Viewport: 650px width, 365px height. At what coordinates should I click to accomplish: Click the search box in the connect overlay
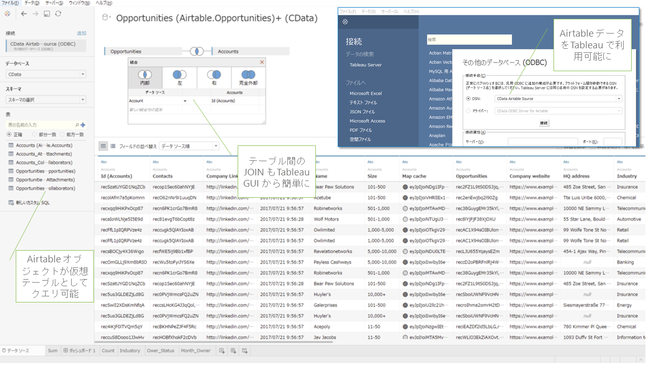pos(469,39)
